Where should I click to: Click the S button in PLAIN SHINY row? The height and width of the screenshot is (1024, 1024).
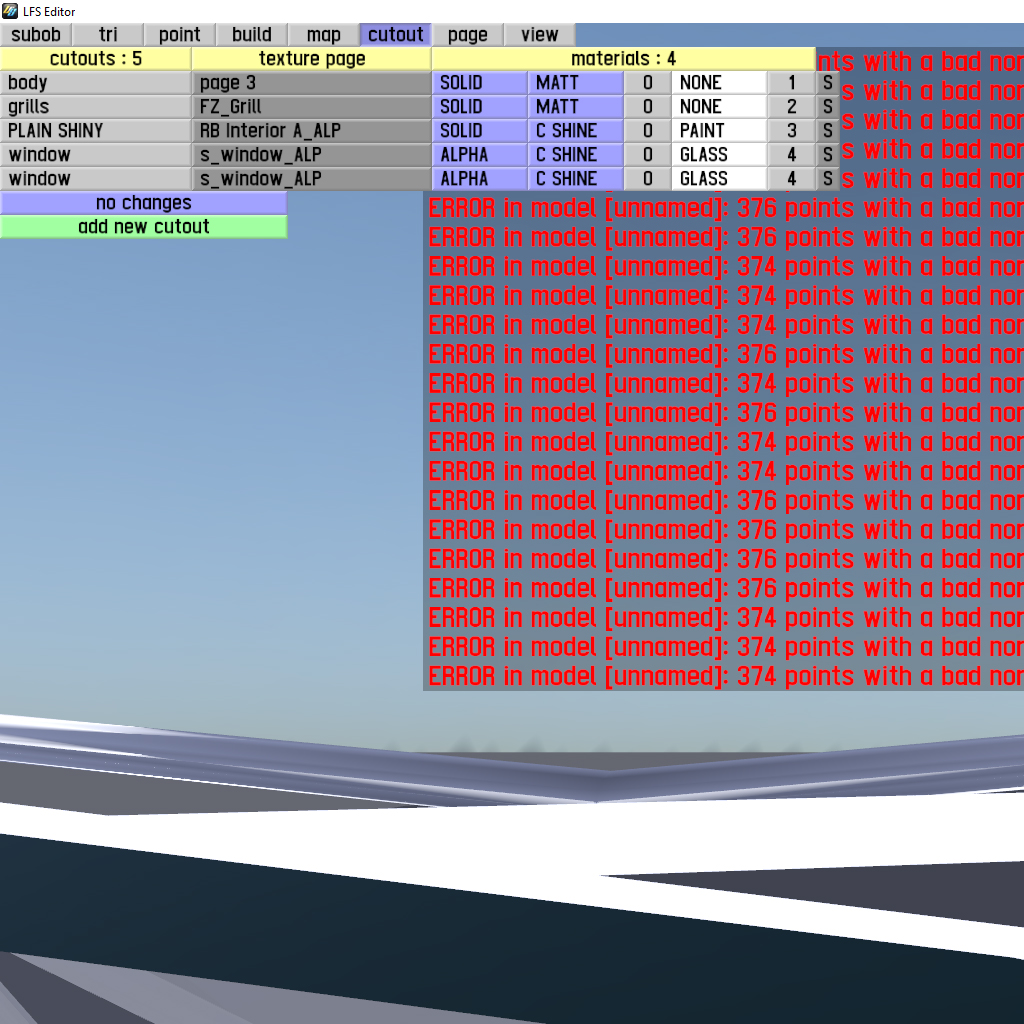(827, 131)
